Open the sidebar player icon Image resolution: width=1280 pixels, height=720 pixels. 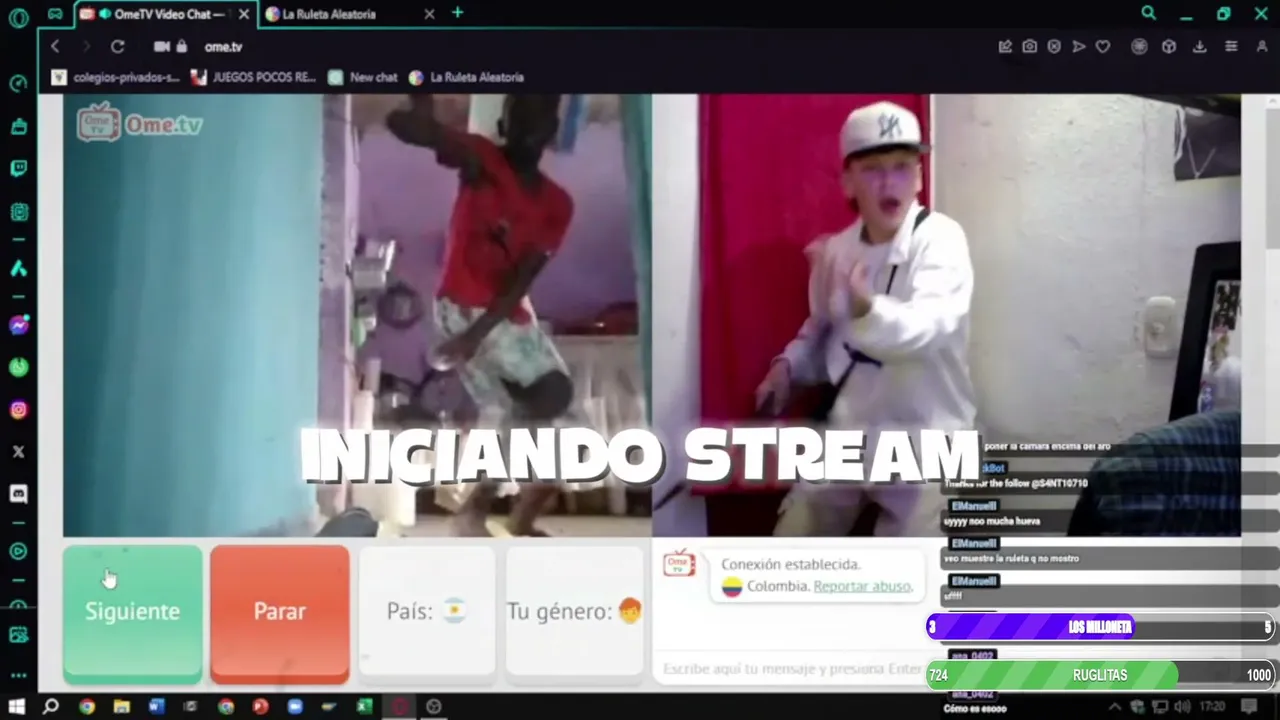18,551
